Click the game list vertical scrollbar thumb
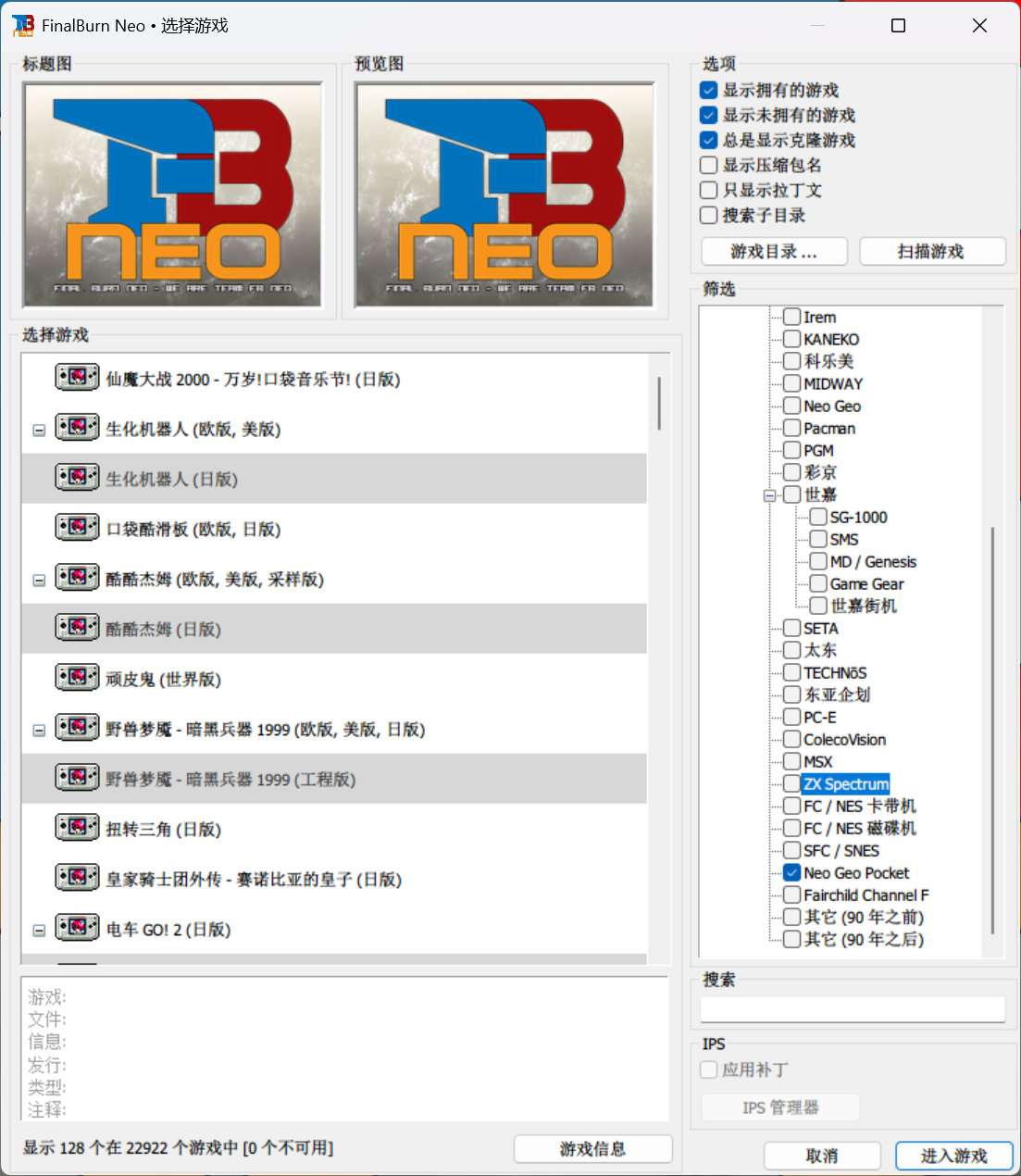1021x1176 pixels. 659,403
